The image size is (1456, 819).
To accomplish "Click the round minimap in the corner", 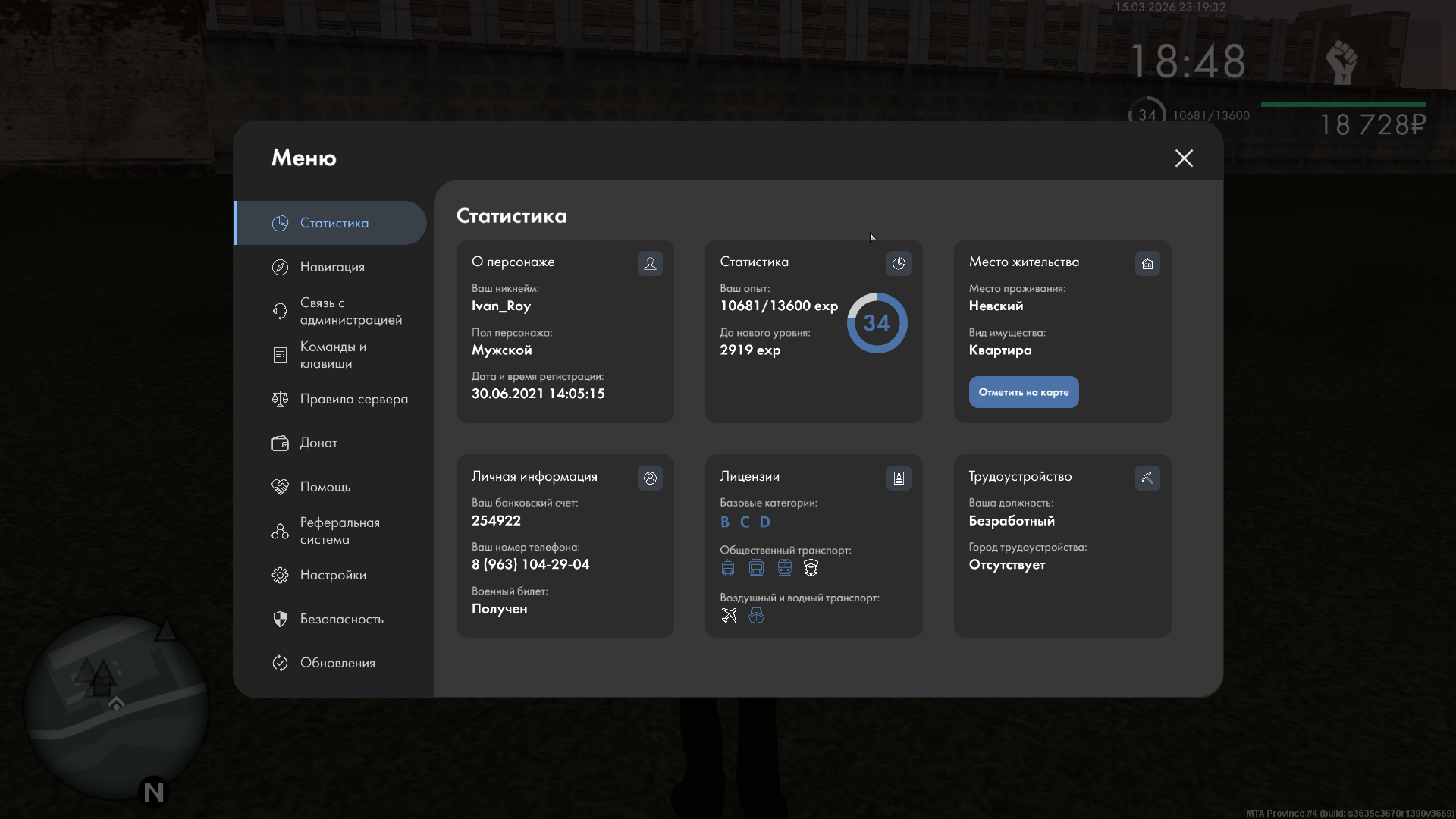I will coord(115,707).
